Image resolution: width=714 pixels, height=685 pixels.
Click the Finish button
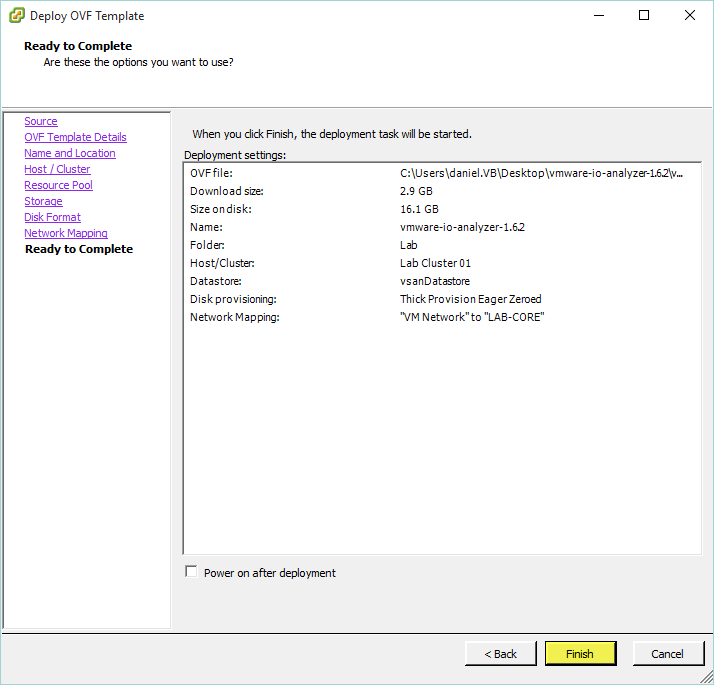580,654
